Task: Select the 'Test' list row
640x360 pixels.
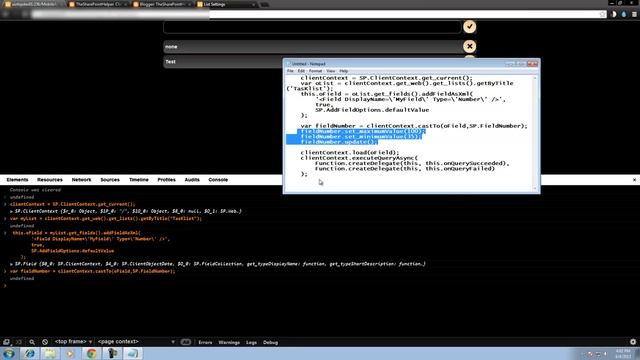Action: click(223, 62)
